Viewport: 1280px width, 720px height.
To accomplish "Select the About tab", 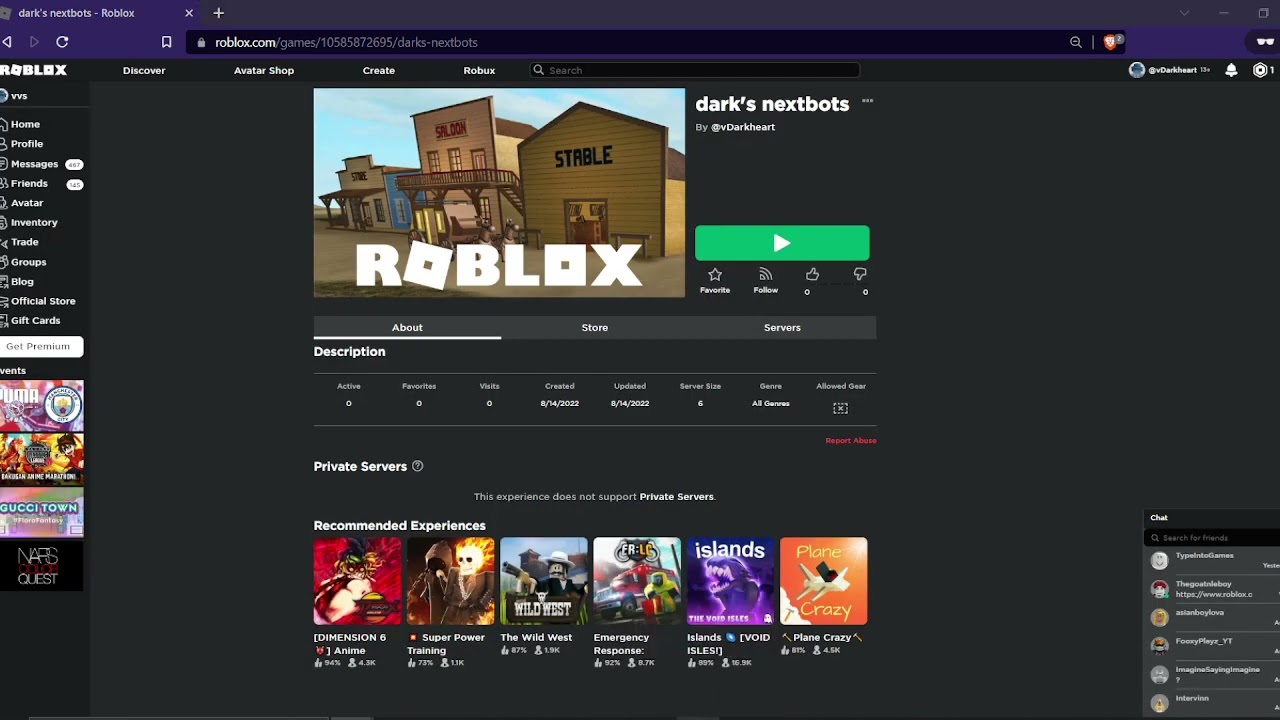I will pos(407,327).
